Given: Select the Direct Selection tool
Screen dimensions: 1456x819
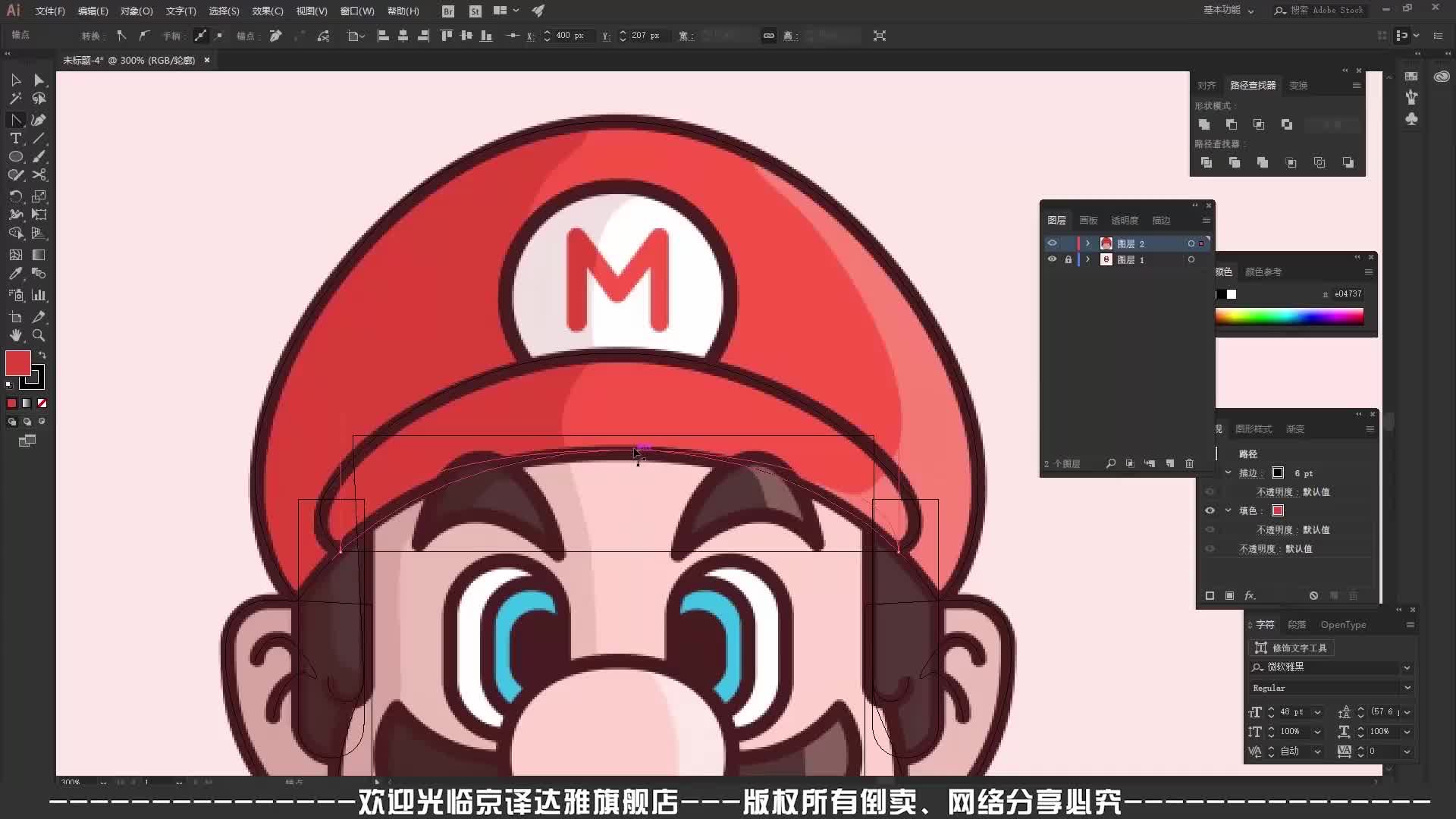Looking at the screenshot, I should (39, 80).
